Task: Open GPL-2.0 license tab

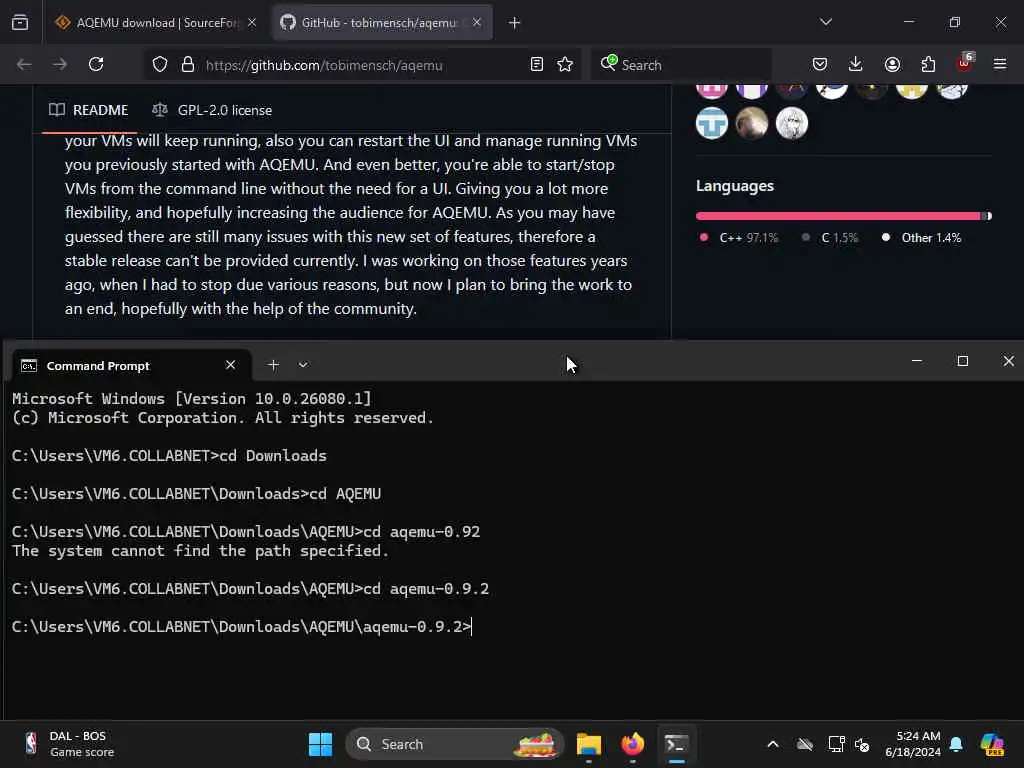Action: (x=212, y=110)
